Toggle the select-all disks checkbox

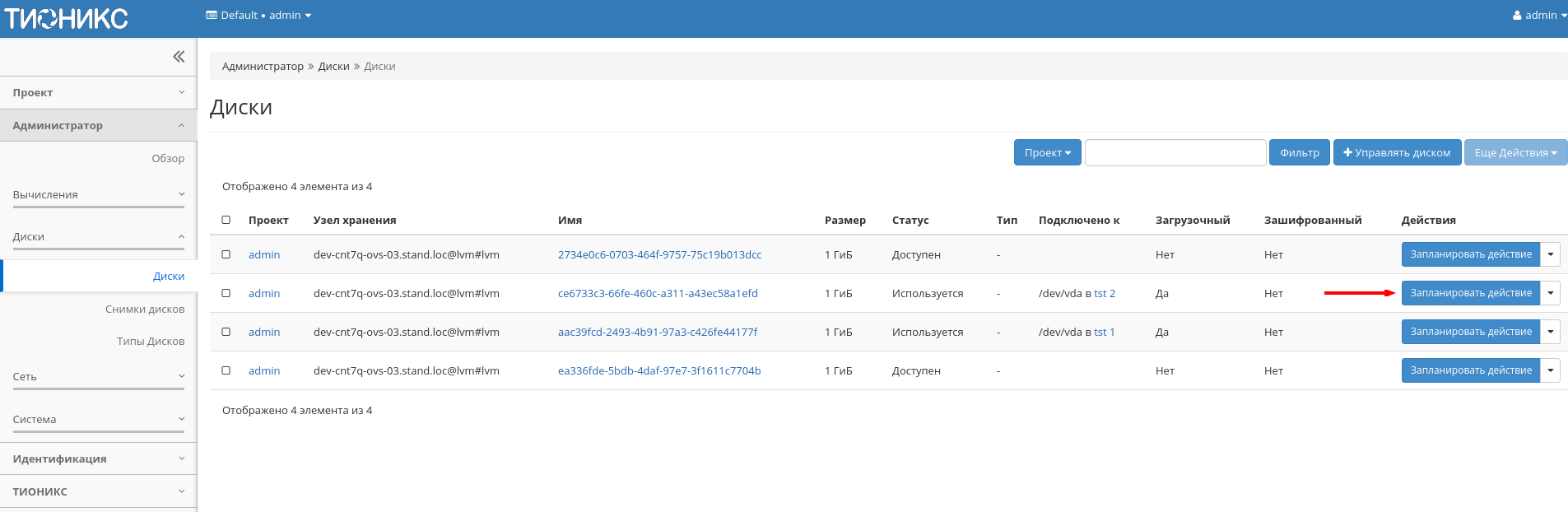click(226, 220)
